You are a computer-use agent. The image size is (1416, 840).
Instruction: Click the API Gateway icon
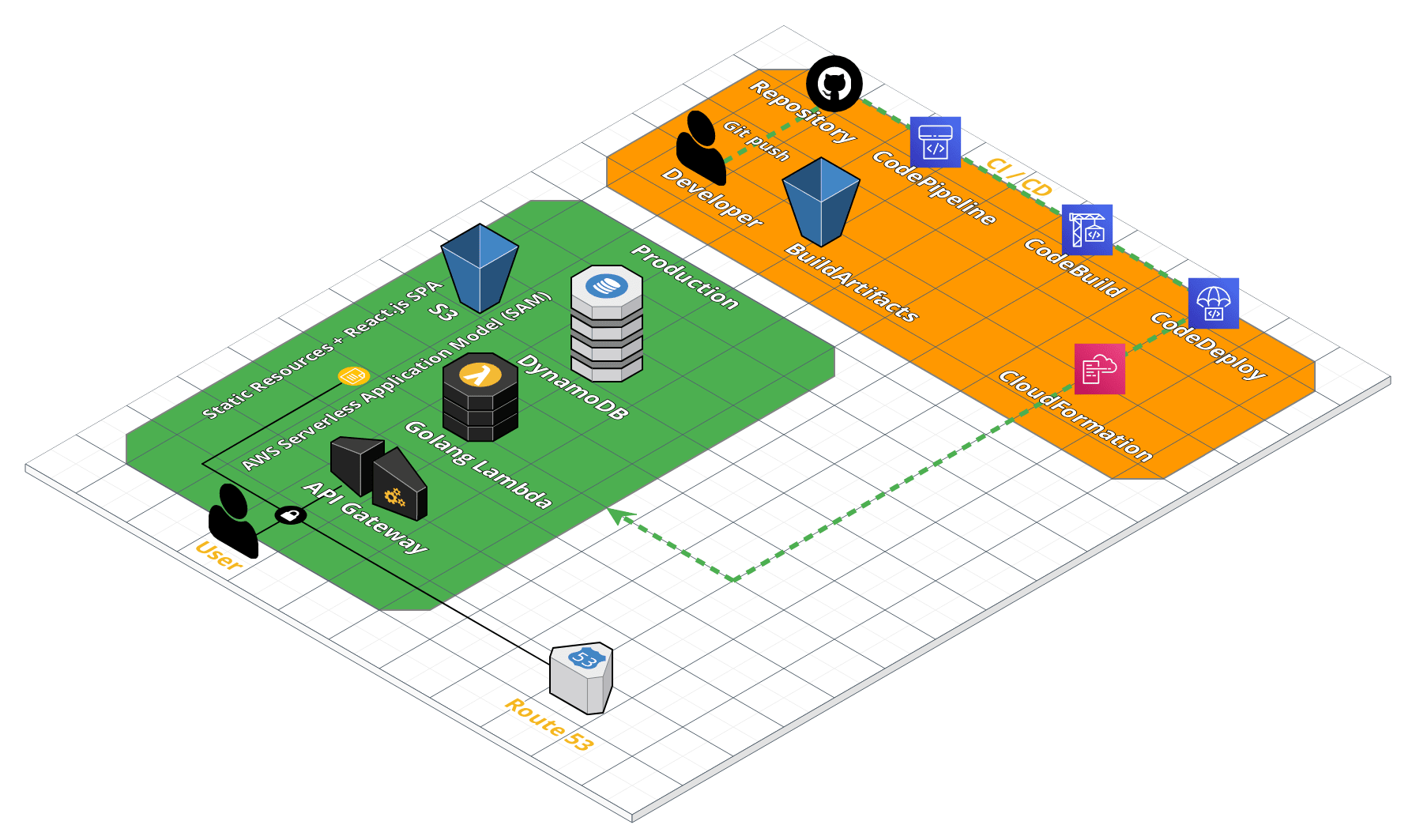(x=379, y=478)
